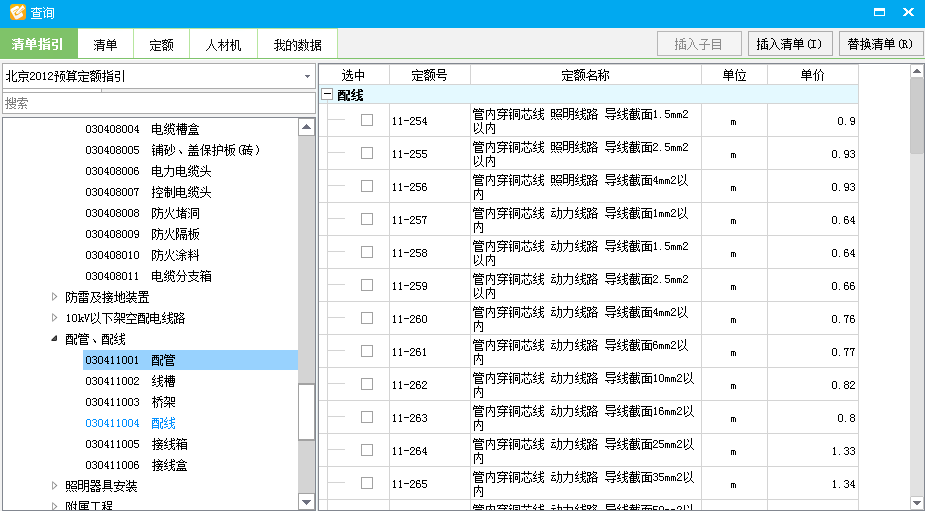925x511 pixels.
Task: Click the 插入清单(I) button
Action: coord(790,44)
